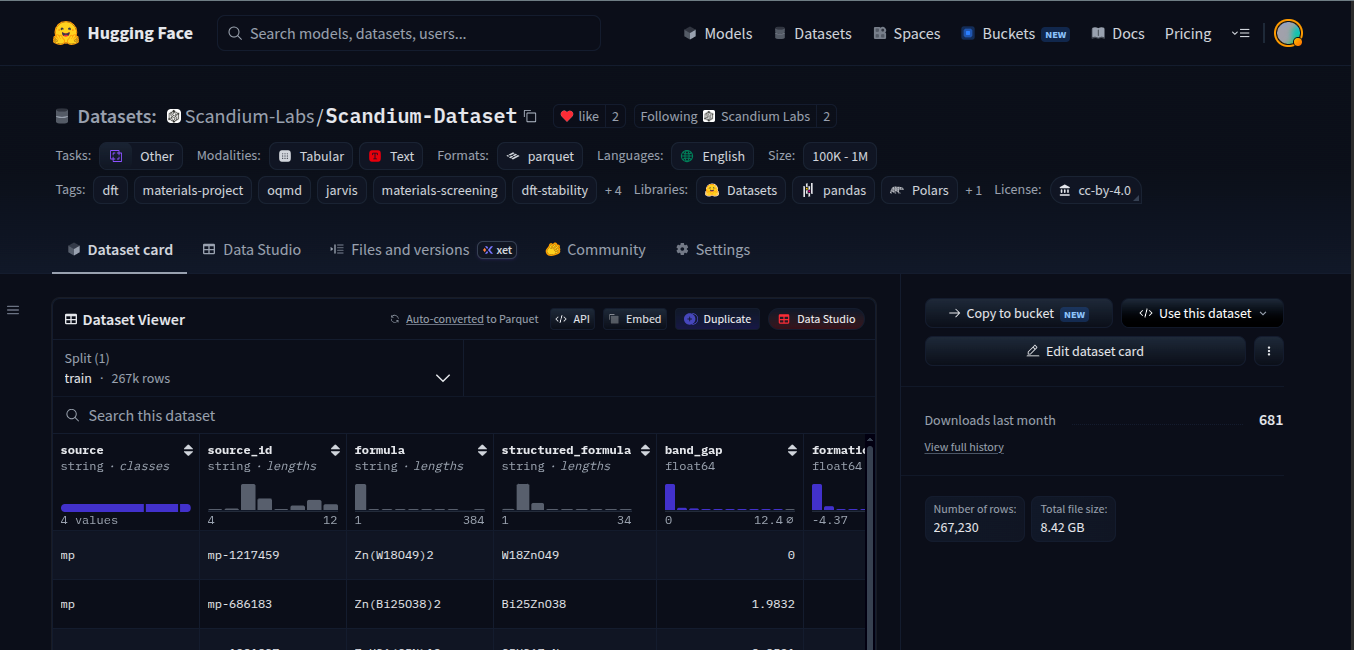Click the heart like button
Viewport: 1354px width, 650px height.
pyautogui.click(x=579, y=116)
